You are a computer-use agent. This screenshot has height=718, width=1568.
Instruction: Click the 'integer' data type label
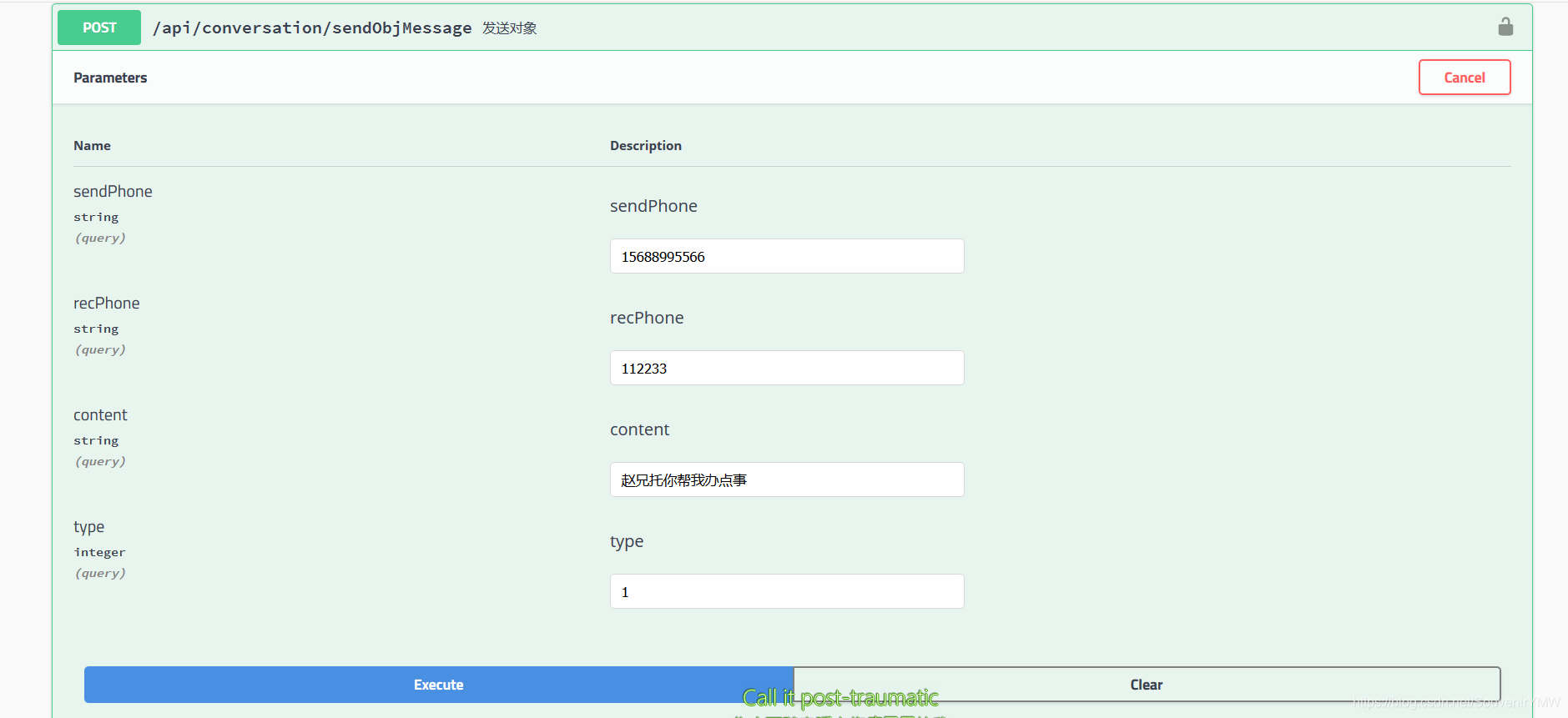click(99, 552)
